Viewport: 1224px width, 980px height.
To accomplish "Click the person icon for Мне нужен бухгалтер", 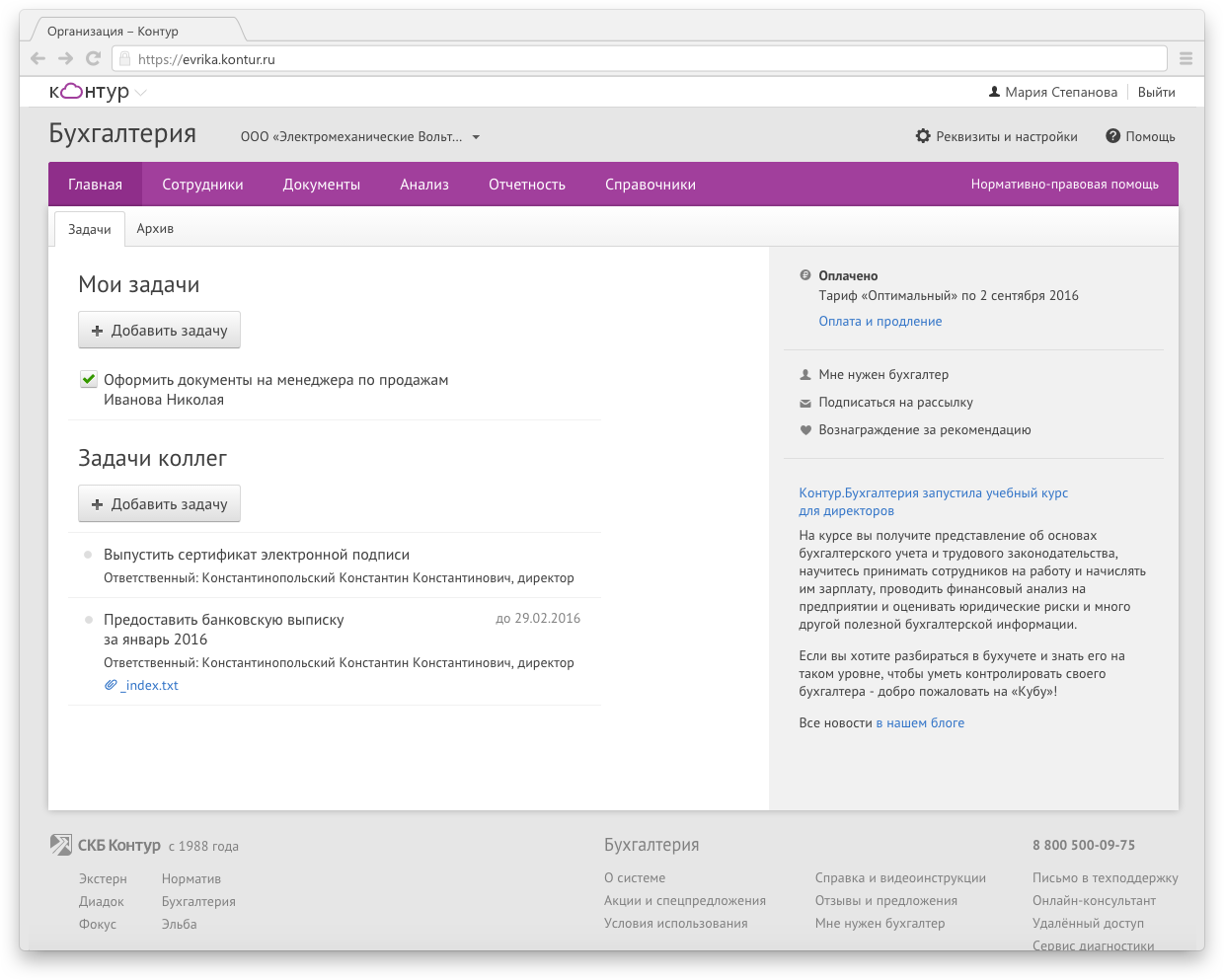I will coord(805,375).
